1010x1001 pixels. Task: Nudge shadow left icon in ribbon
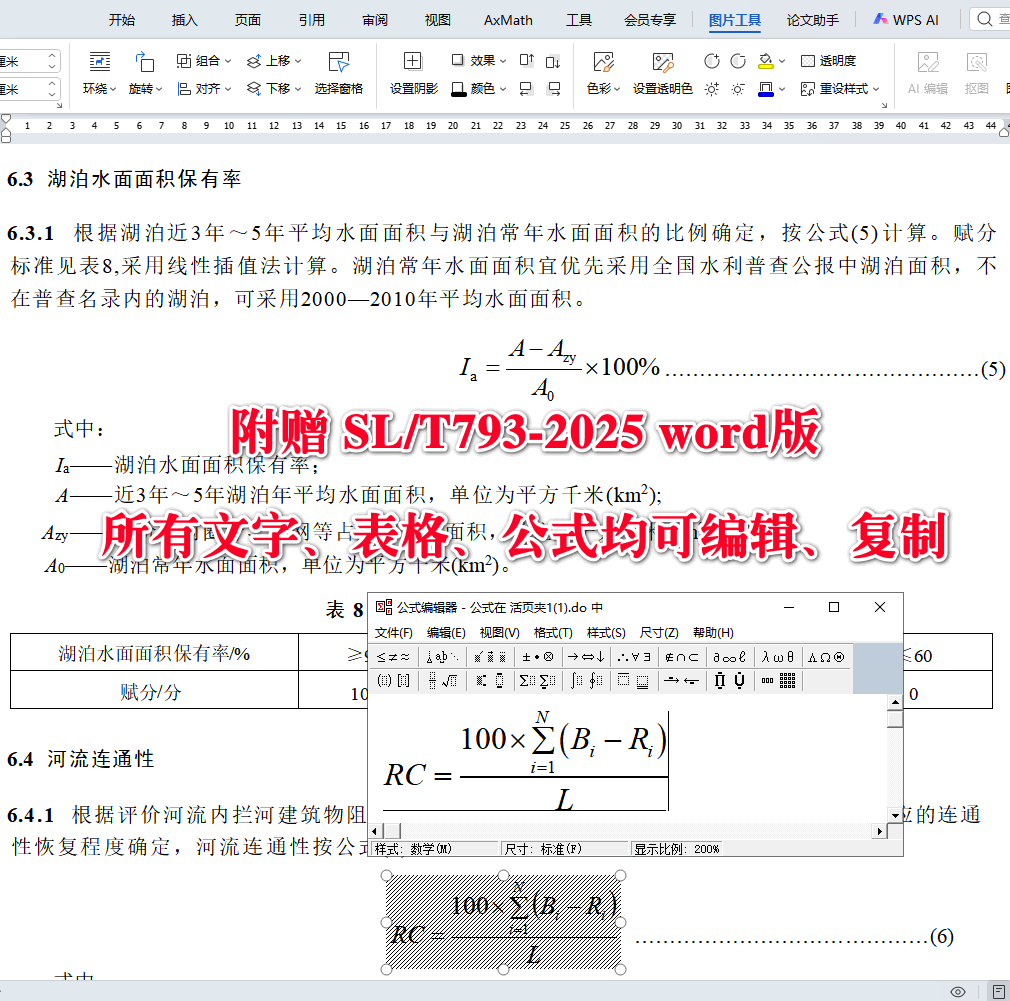pyautogui.click(x=526, y=88)
